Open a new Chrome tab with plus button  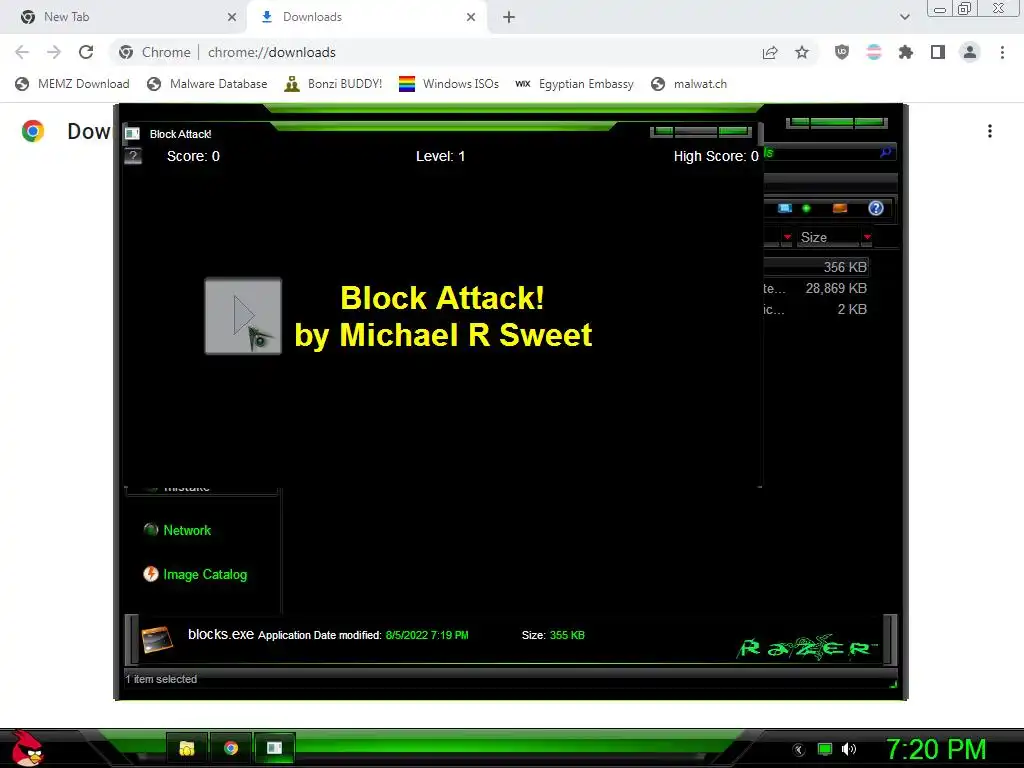(x=509, y=17)
